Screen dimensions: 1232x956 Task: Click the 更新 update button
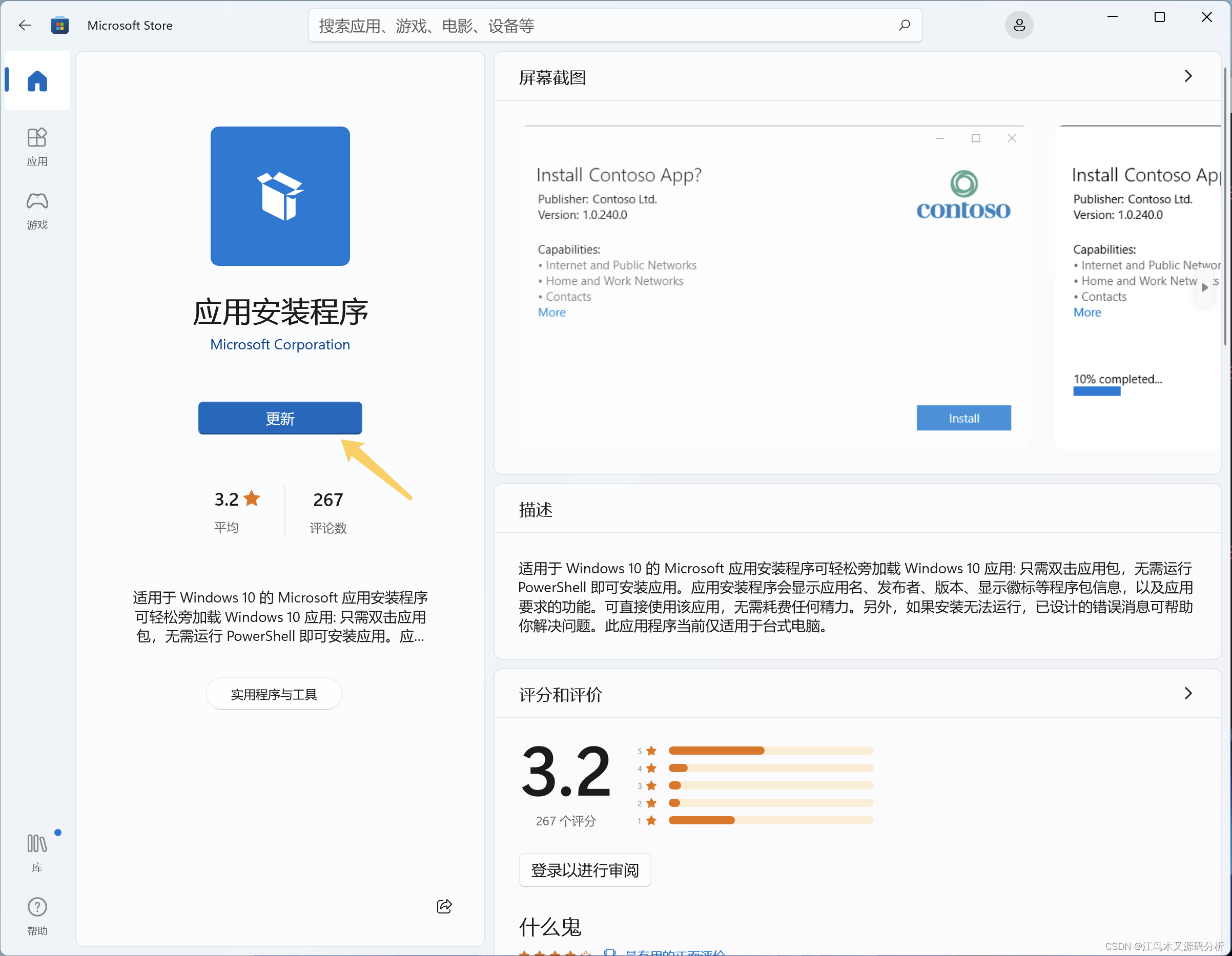click(280, 418)
